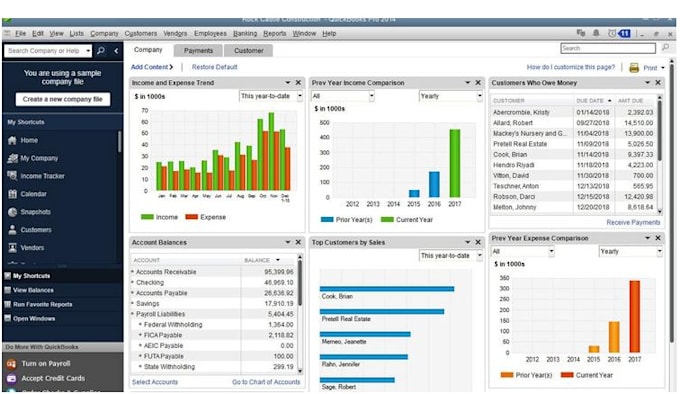Close the Income and Expense Trend panel
The width and height of the screenshot is (680, 394).
(x=298, y=82)
